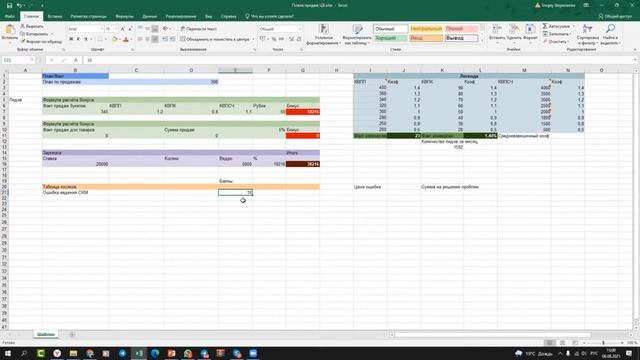Switch to Разметка страницы tab
This screenshot has width=640, height=360.
coord(89,16)
